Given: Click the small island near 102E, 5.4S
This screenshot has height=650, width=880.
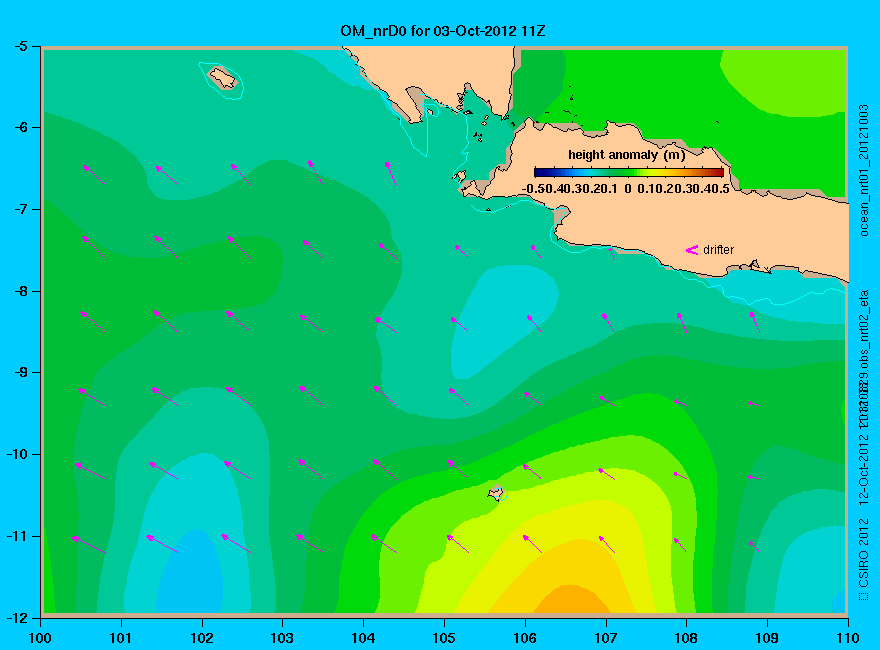Looking at the screenshot, I should 223,78.
